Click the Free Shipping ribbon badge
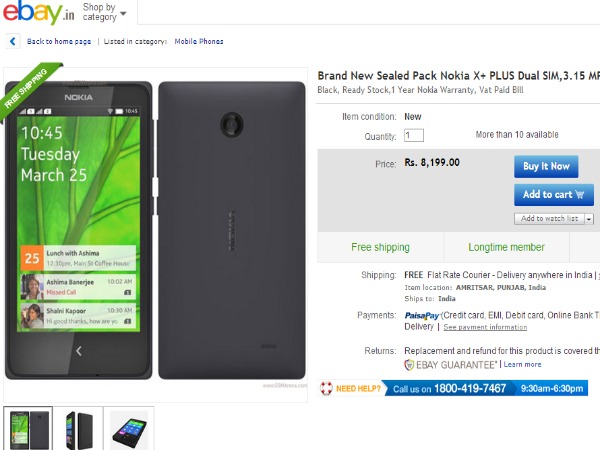This screenshot has width=600, height=450. 27,90
